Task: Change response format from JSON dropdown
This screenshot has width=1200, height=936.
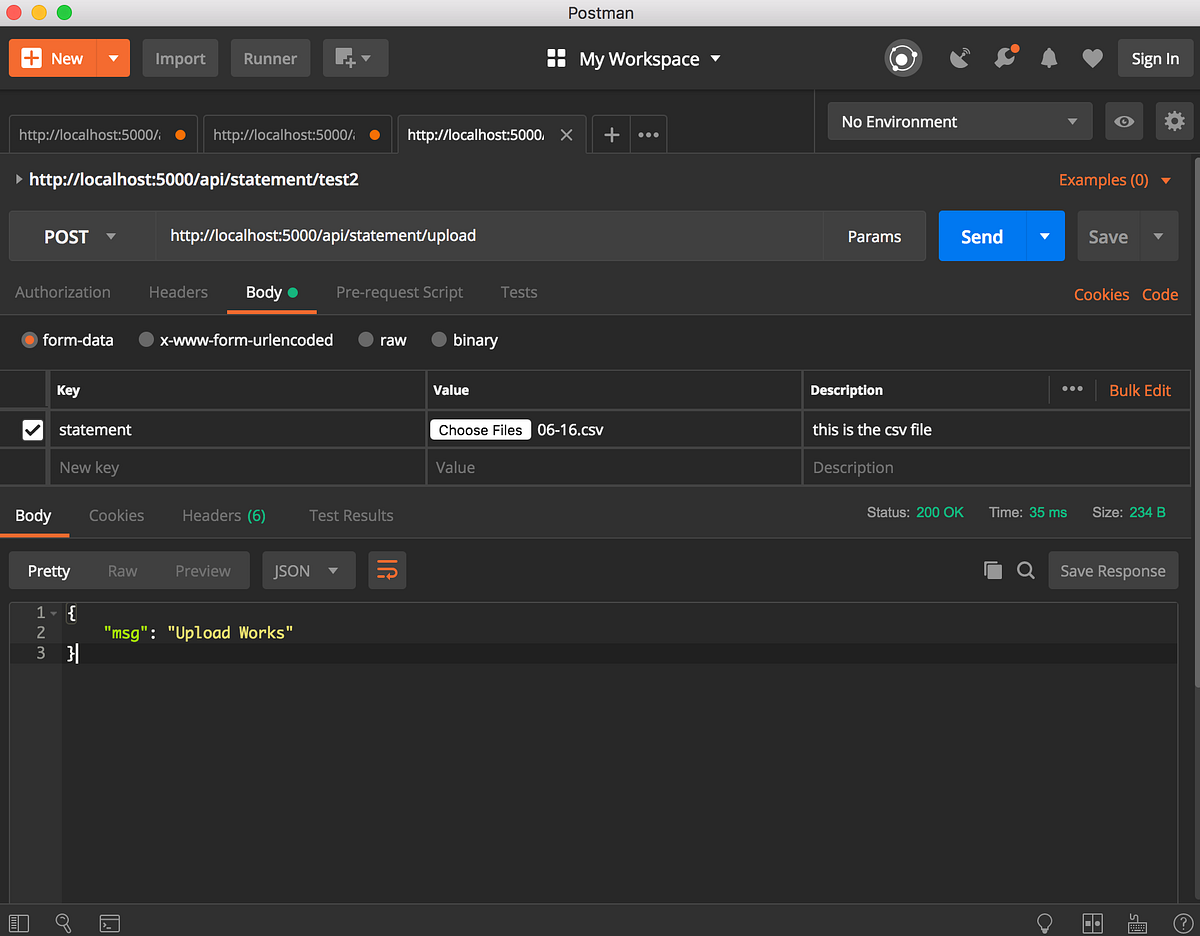Action: pyautogui.click(x=308, y=570)
